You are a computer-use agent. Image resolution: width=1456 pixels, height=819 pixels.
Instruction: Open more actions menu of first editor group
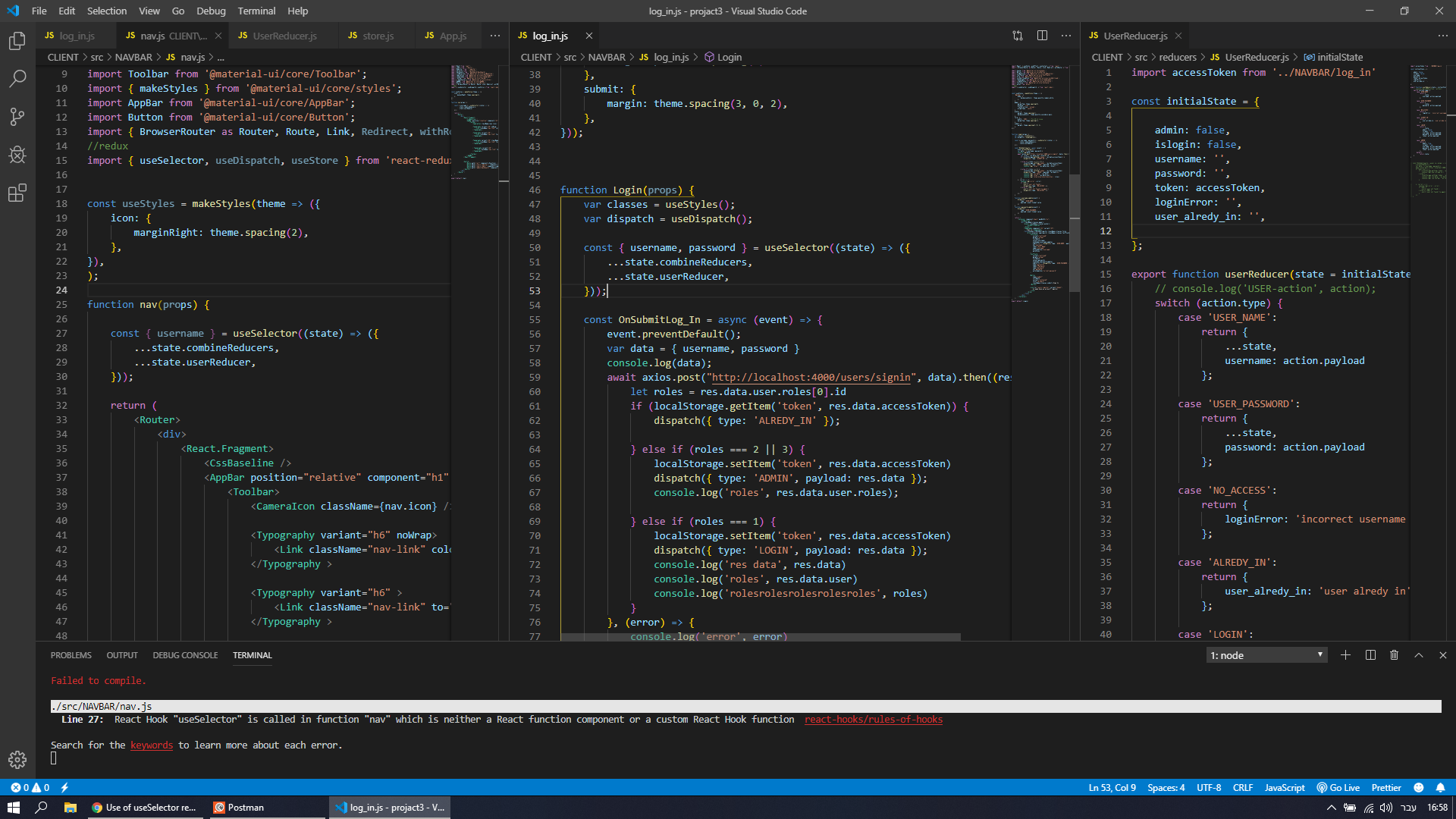click(495, 36)
